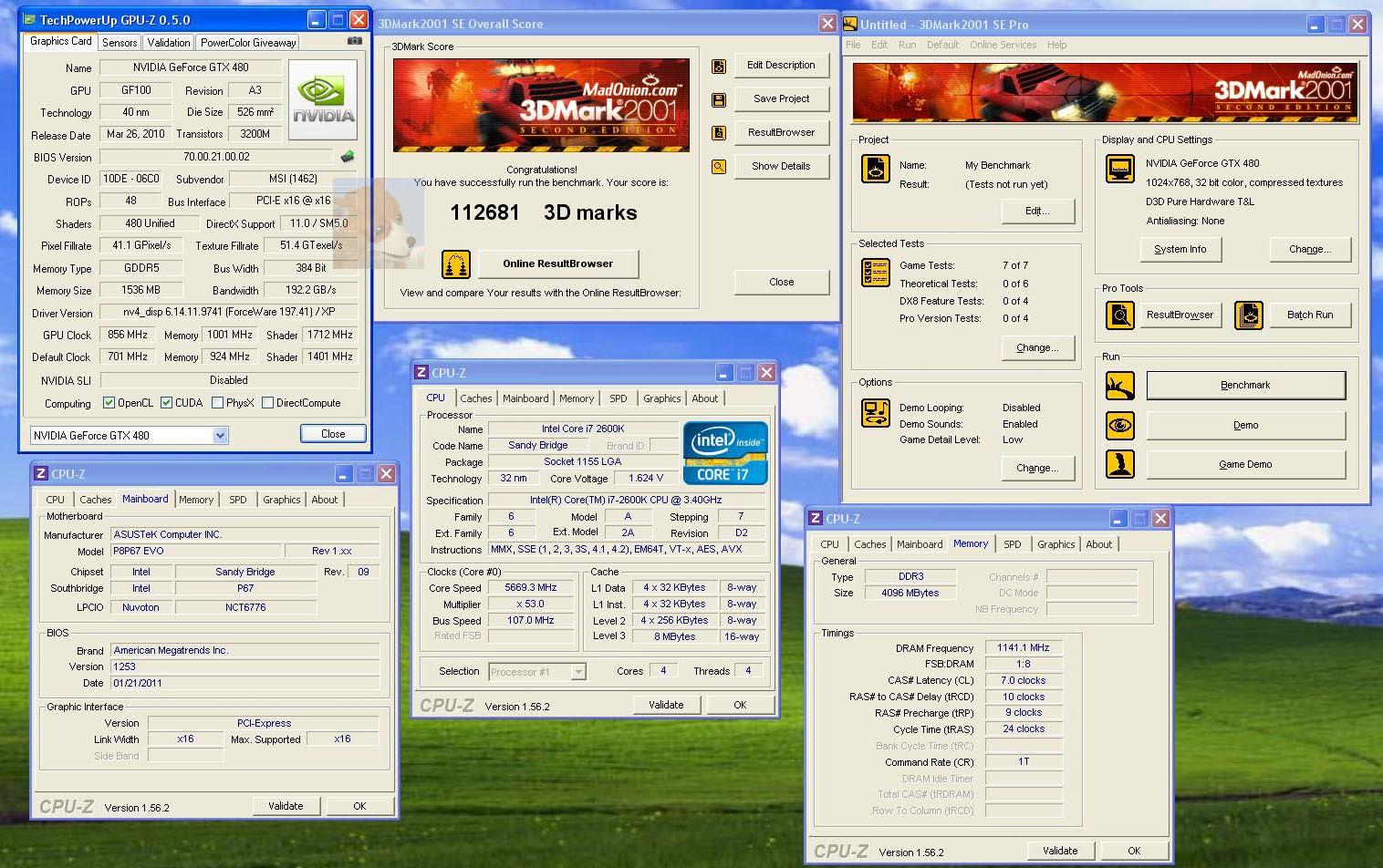Click Show Details button
Screen dimensions: 1383x868
781,167
